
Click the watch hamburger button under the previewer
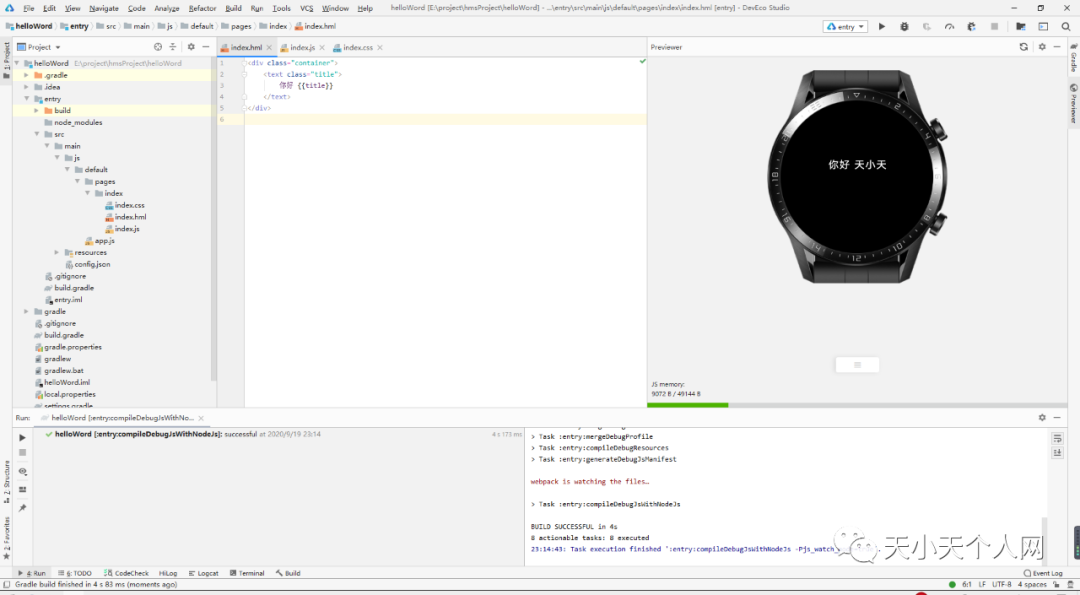tap(858, 364)
